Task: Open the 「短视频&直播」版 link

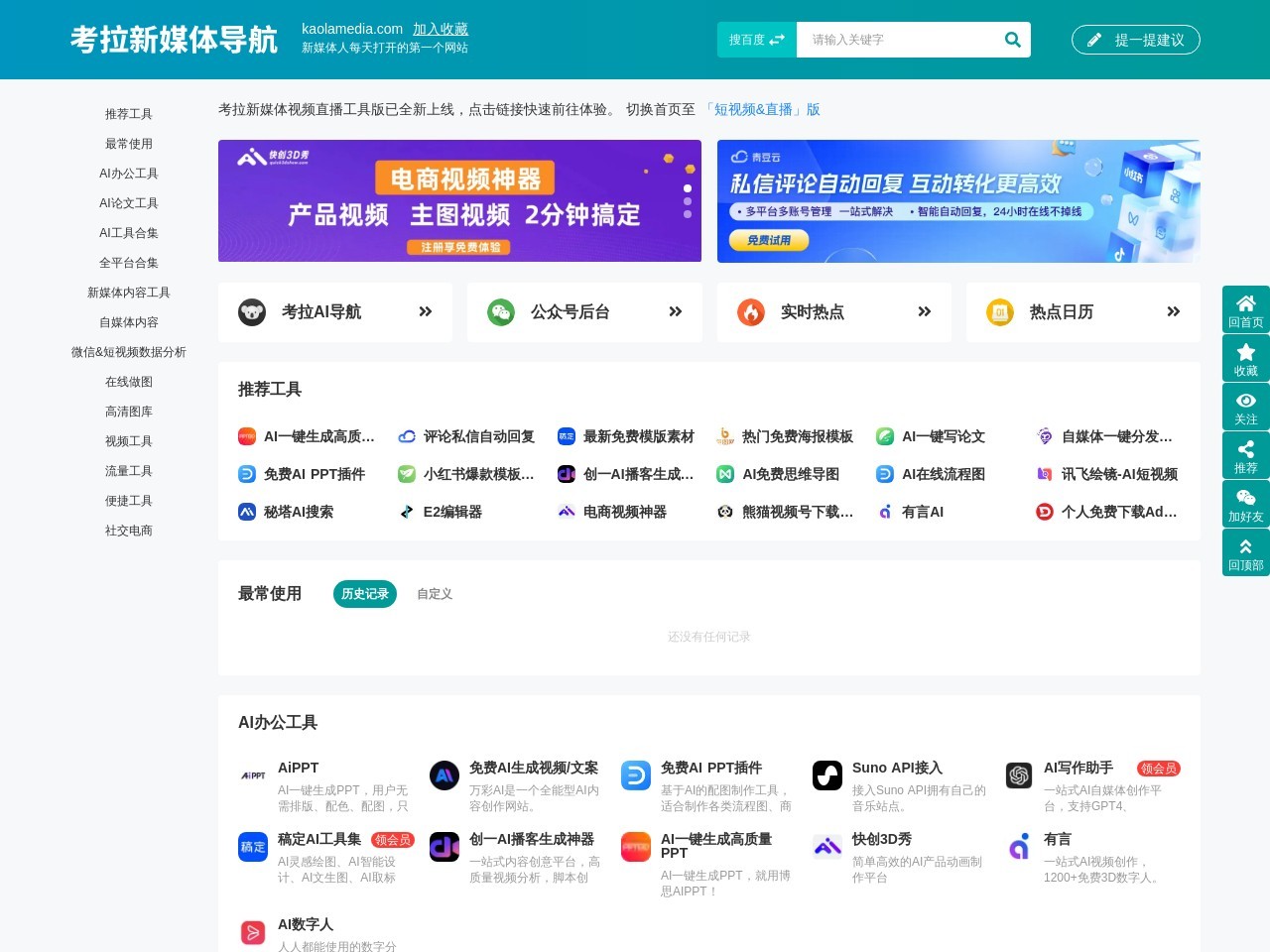Action: pos(763,109)
